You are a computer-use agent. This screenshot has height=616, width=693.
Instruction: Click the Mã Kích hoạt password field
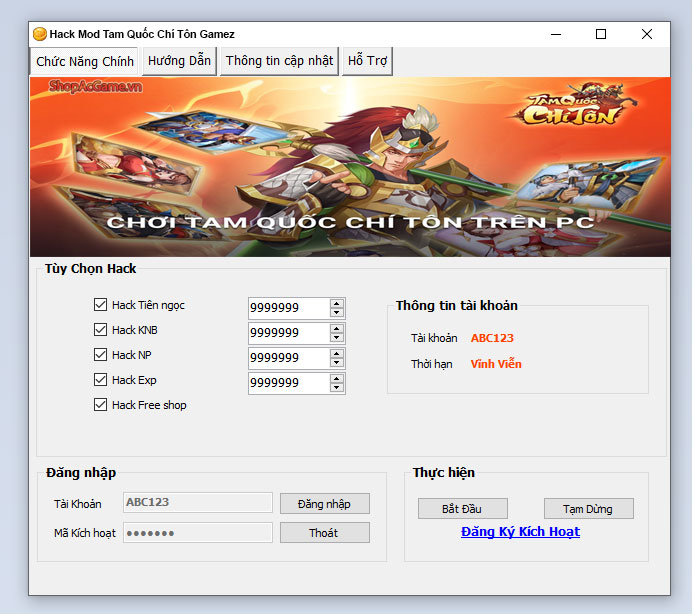[198, 533]
